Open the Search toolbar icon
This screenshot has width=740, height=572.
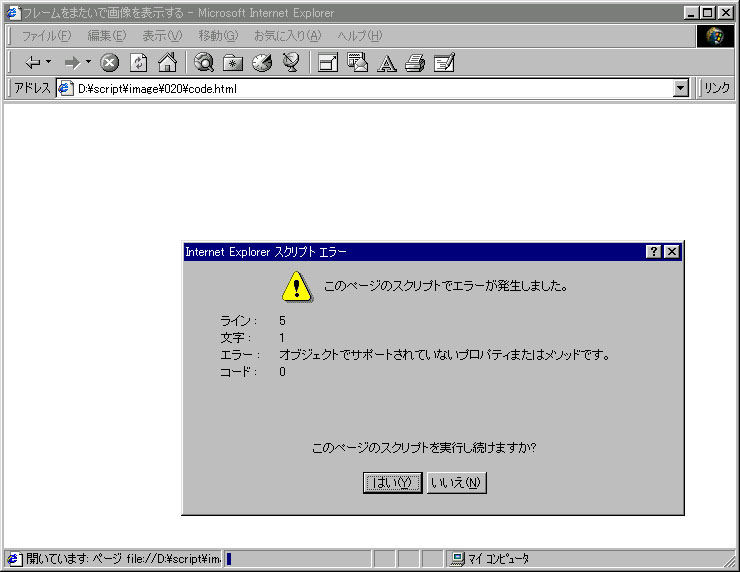pos(204,62)
